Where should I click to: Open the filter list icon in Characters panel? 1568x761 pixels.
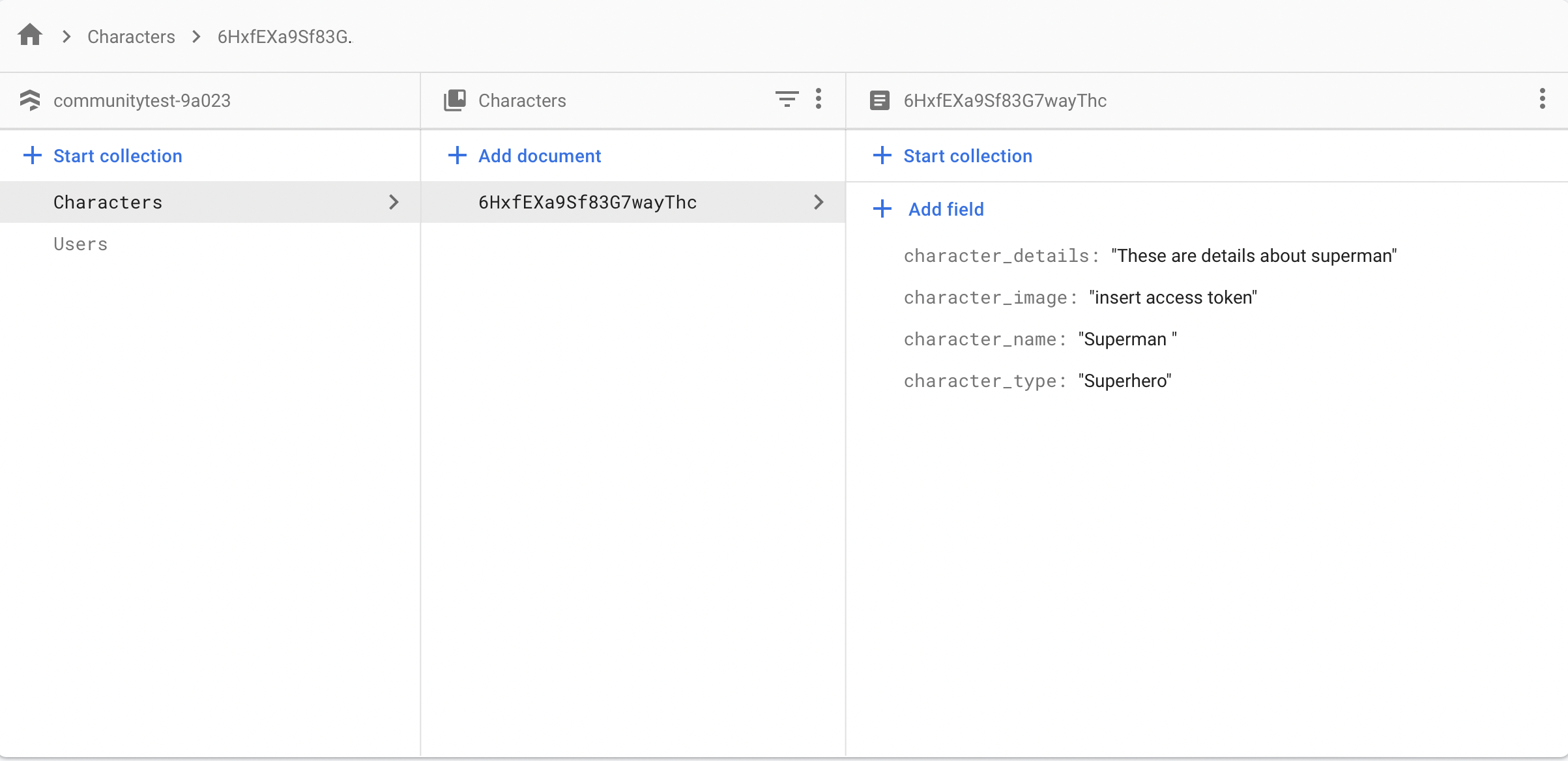tap(787, 100)
